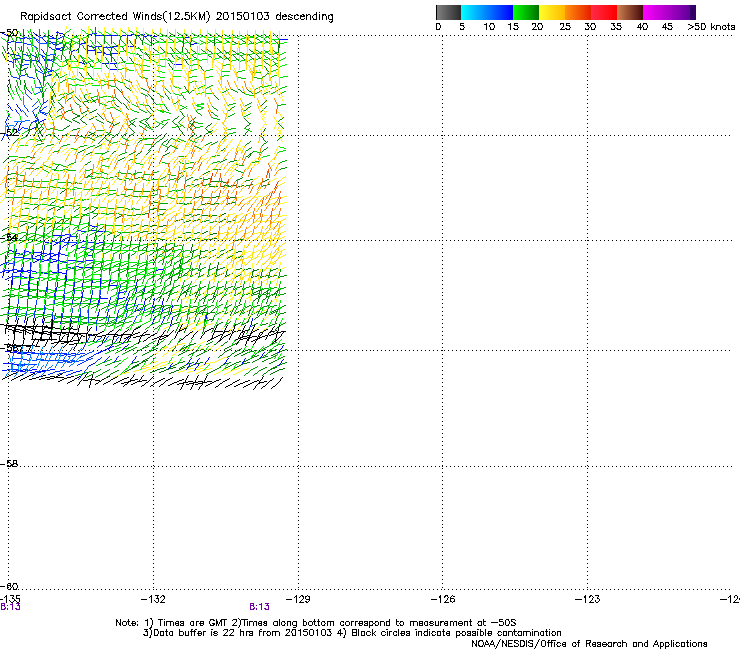
Task: Click the '45' legend scale label
Action: pos(667,27)
